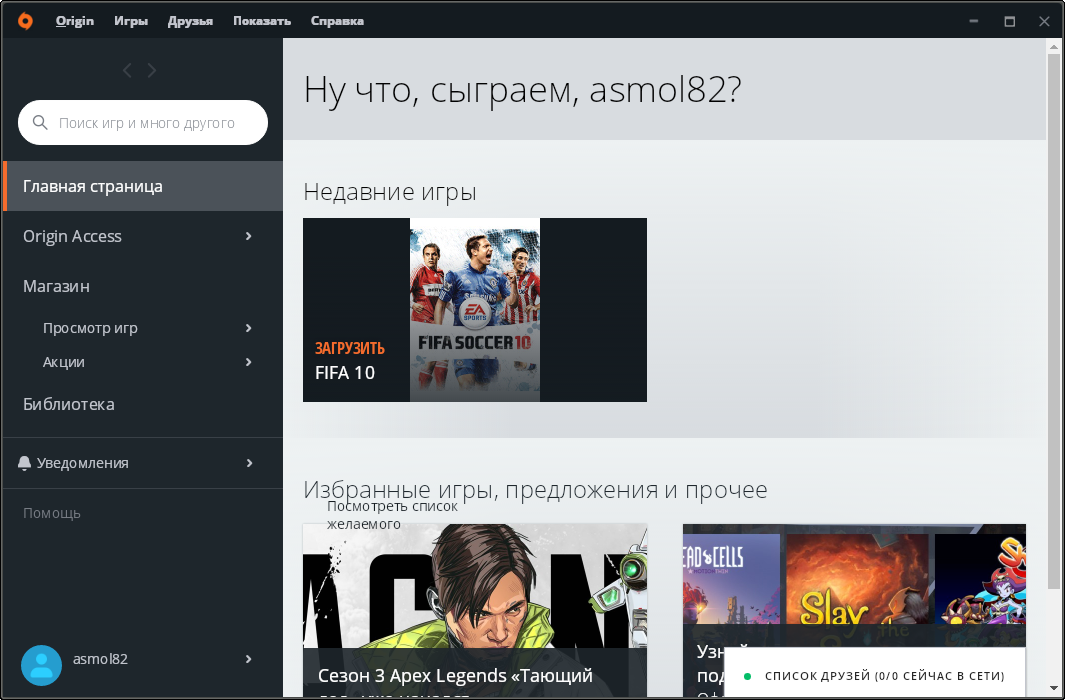Select Главная страница in sidebar

[143, 186]
